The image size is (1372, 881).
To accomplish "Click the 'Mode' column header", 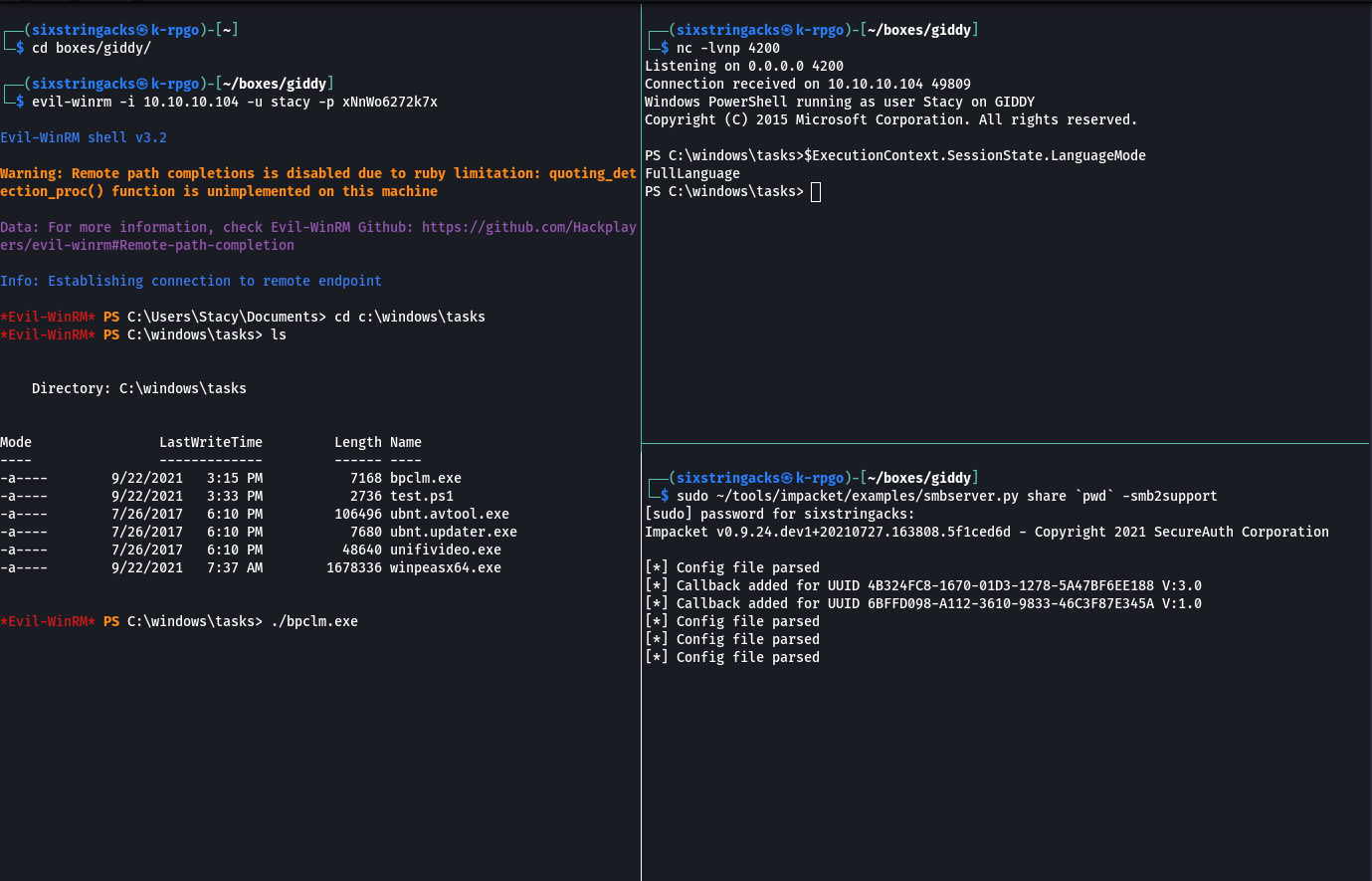I will click(16, 442).
